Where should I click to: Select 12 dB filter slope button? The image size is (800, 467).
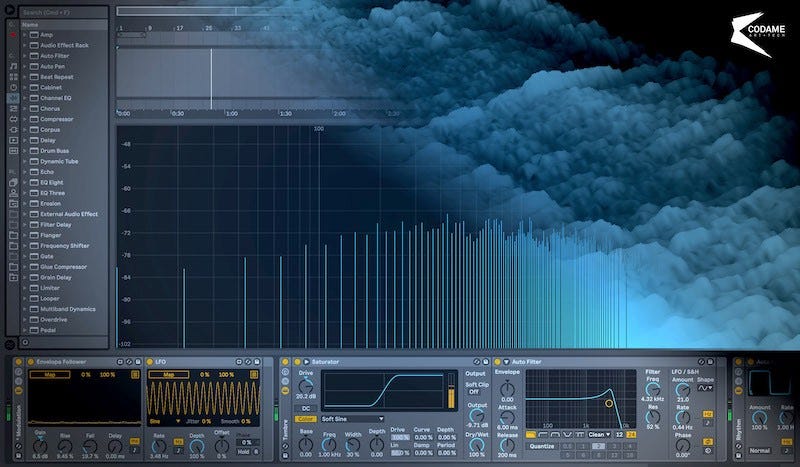619,434
